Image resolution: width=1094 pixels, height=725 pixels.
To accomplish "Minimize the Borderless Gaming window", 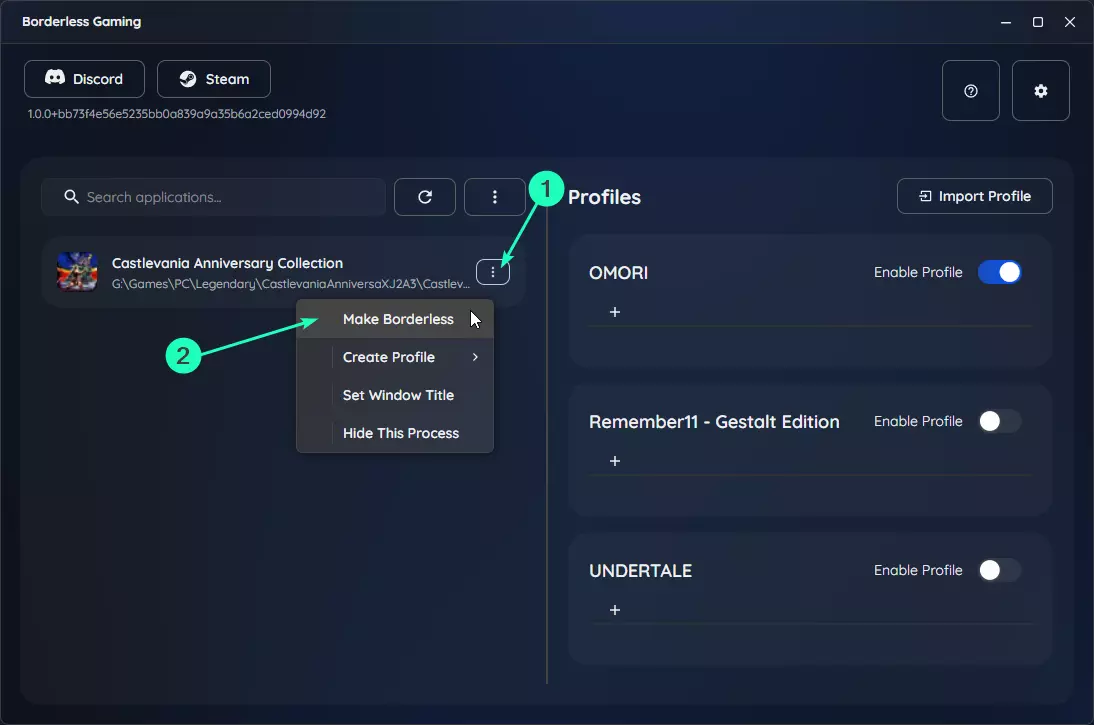I will tap(1005, 22).
